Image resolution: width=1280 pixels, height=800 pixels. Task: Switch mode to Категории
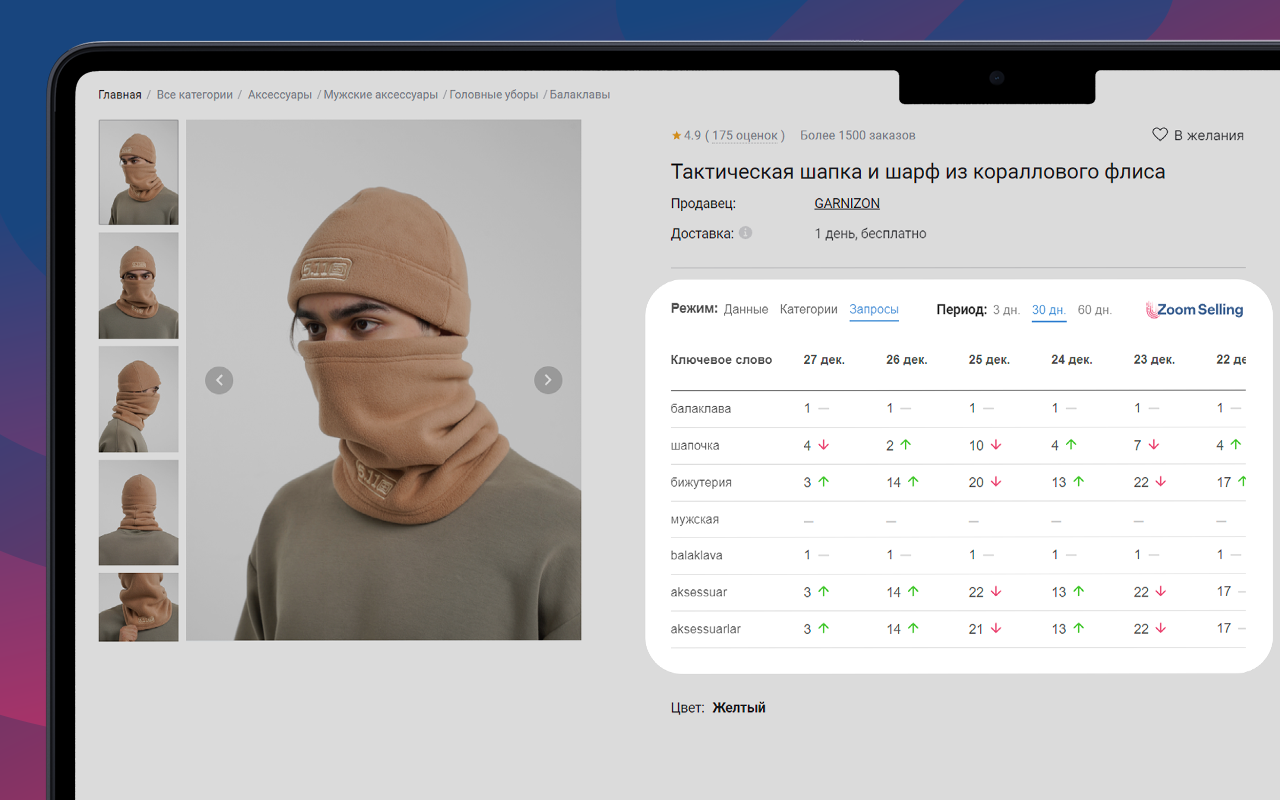pyautogui.click(x=809, y=310)
